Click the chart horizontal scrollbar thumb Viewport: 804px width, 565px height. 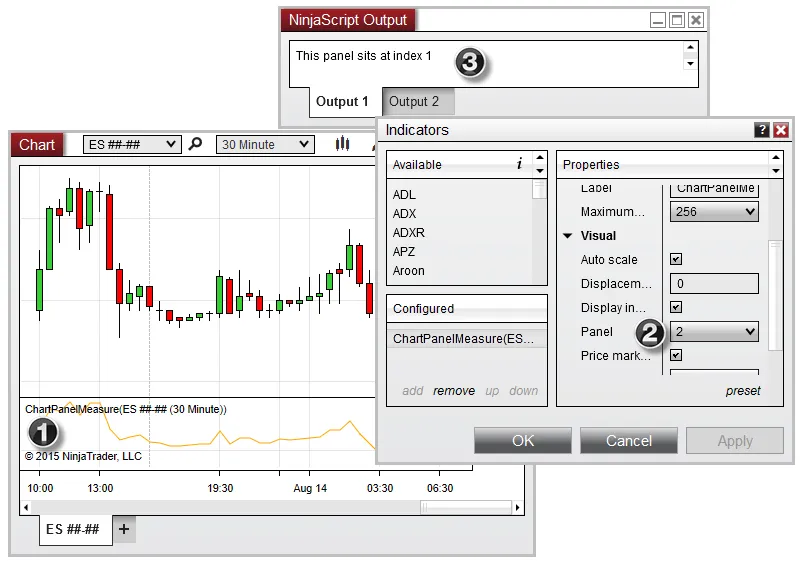click(466, 508)
